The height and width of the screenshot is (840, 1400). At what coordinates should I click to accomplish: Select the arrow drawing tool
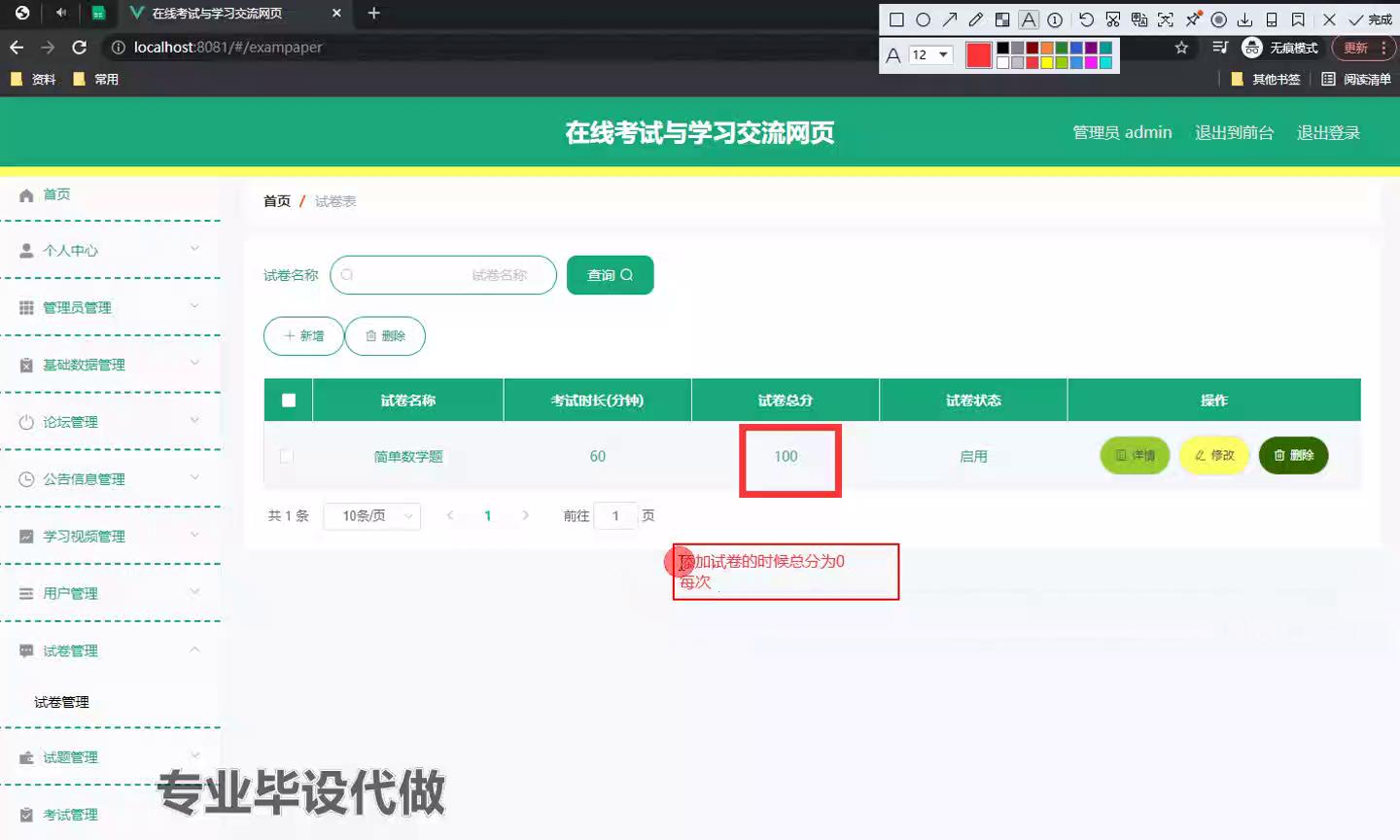[950, 19]
